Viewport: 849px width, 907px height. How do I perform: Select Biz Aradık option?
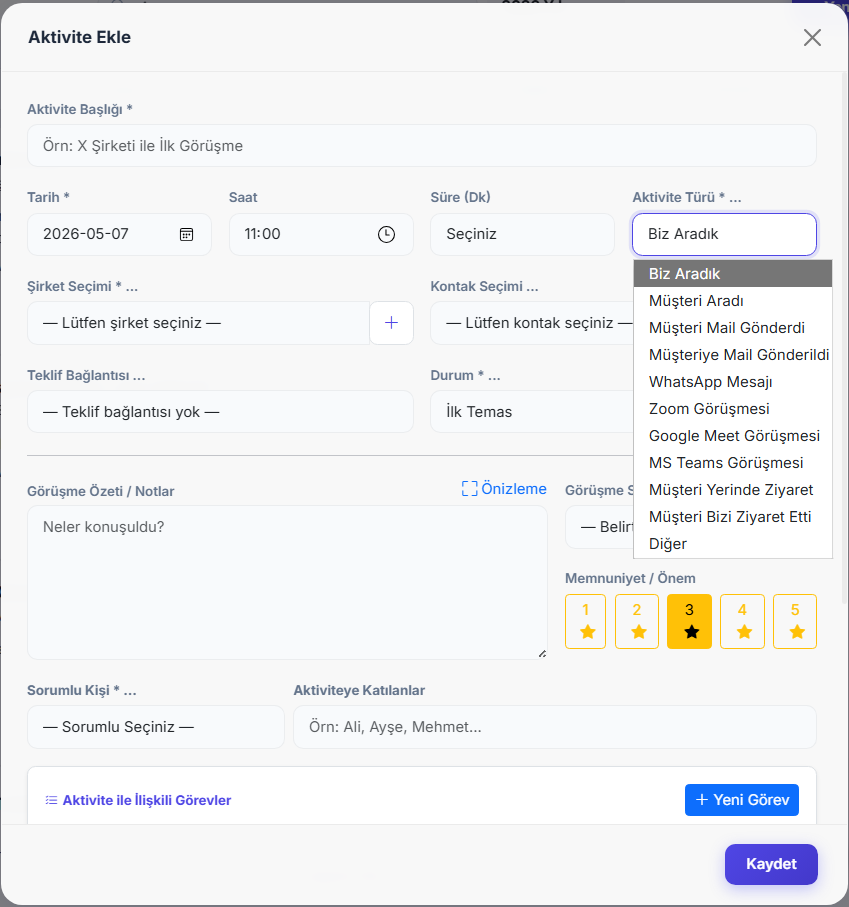tap(733, 274)
